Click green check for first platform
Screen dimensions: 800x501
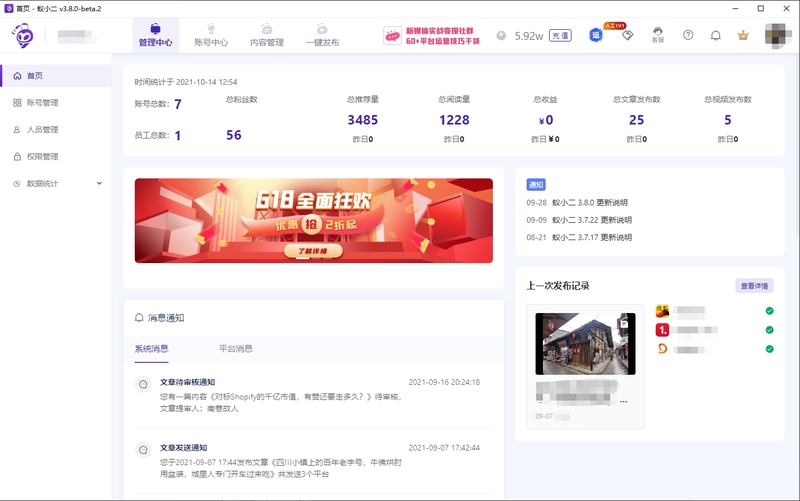click(769, 311)
